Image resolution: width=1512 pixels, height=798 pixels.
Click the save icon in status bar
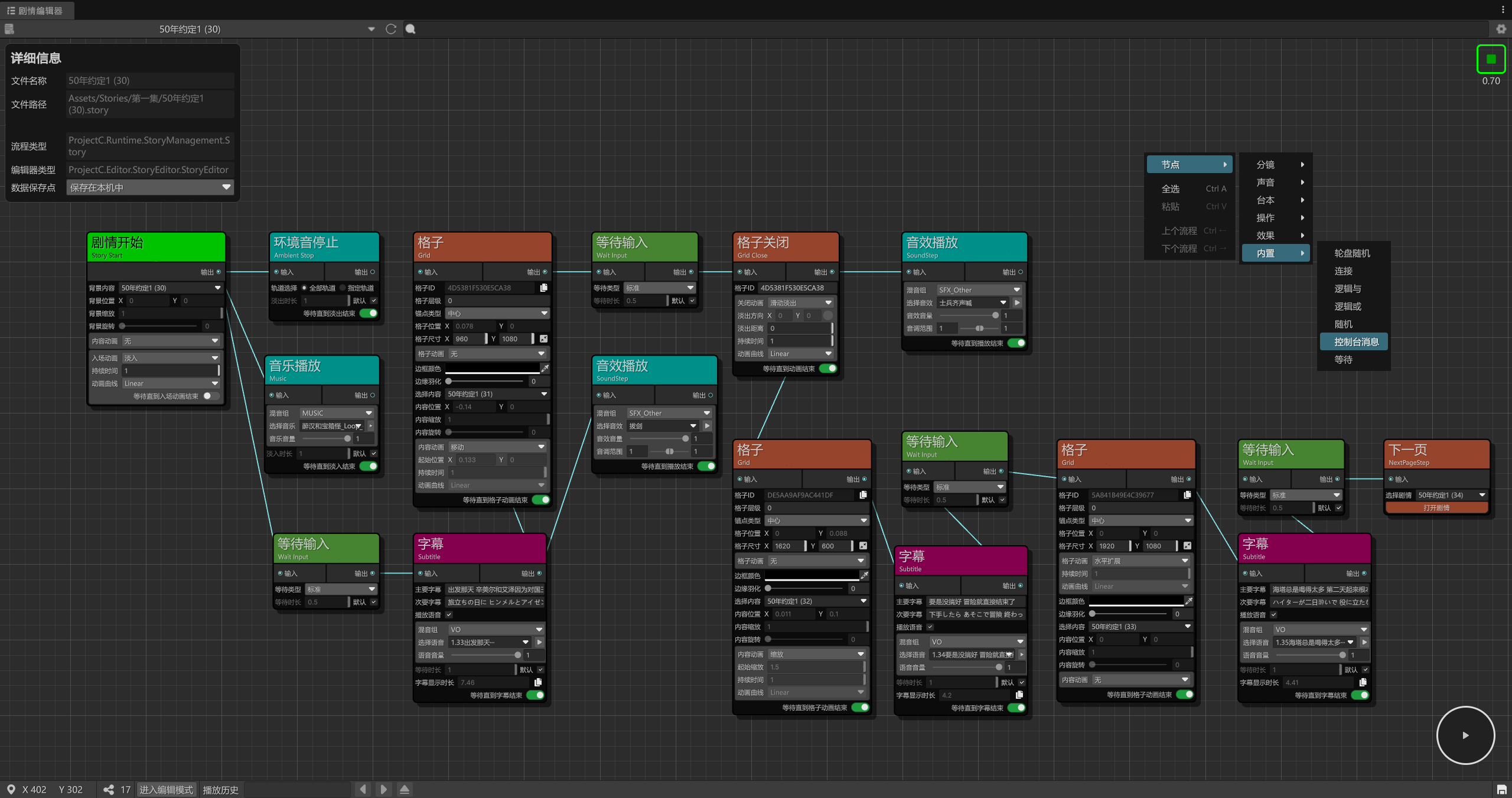coord(1501,790)
